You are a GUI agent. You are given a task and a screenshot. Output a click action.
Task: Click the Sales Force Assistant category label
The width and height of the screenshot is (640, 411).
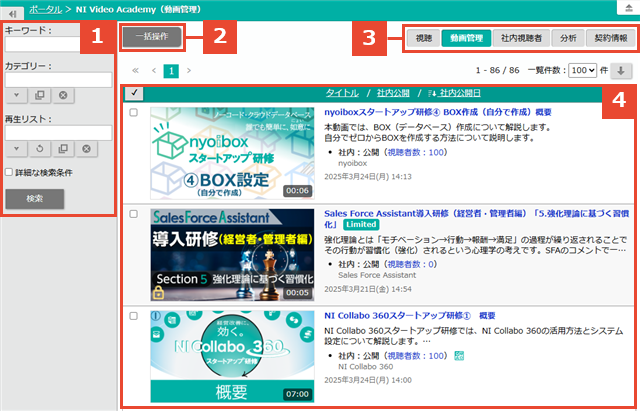coord(377,275)
